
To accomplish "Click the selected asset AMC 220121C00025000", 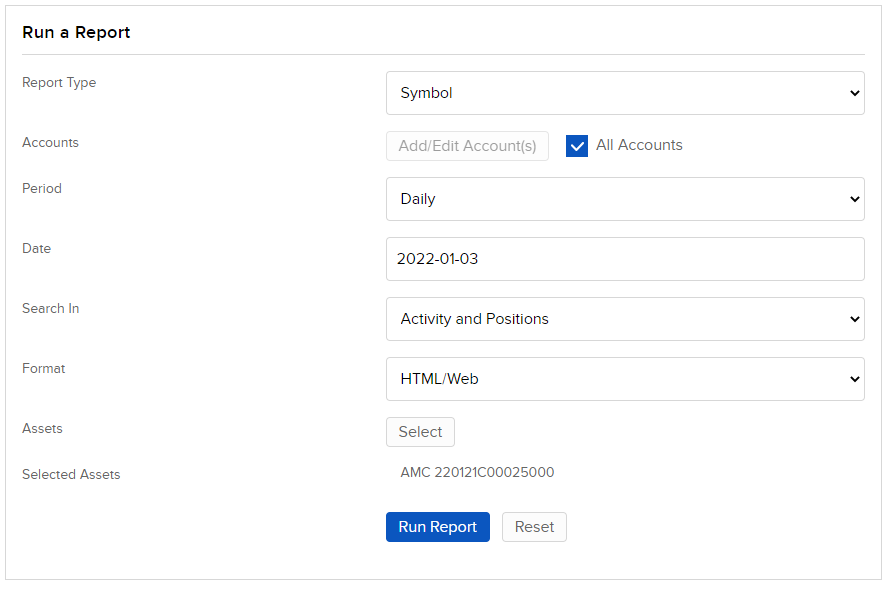I will click(x=476, y=471).
